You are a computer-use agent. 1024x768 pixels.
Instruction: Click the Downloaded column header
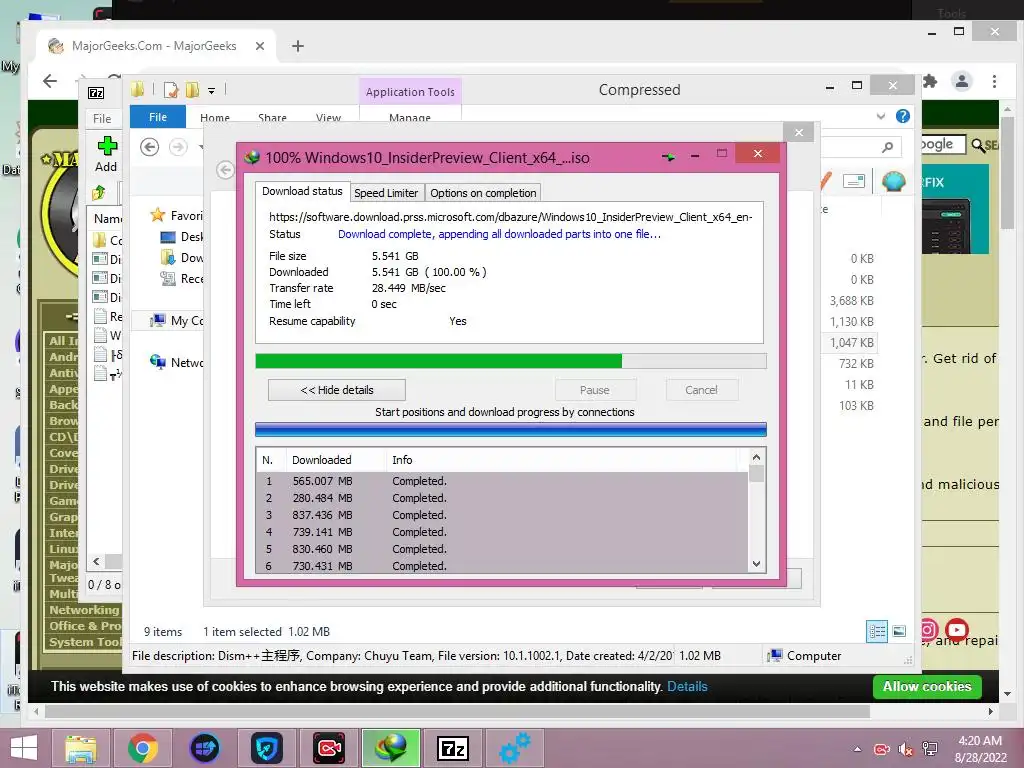[336, 460]
